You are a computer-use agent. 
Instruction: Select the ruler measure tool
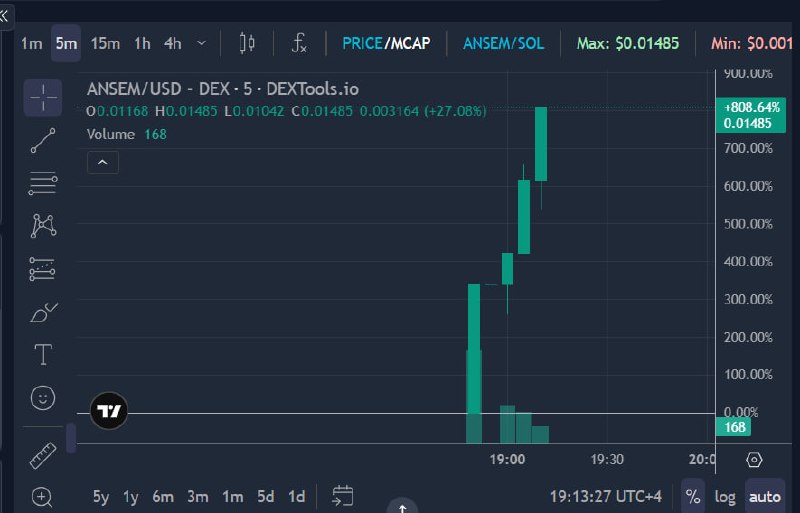tap(43, 455)
